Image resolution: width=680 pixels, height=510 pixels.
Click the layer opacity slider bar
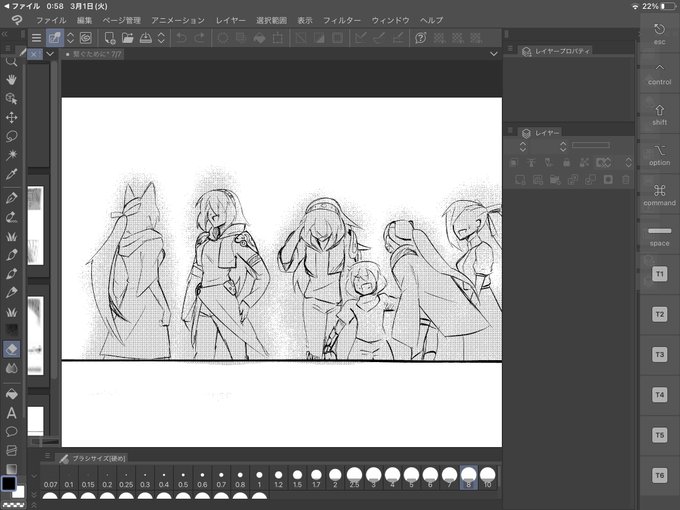(x=591, y=145)
